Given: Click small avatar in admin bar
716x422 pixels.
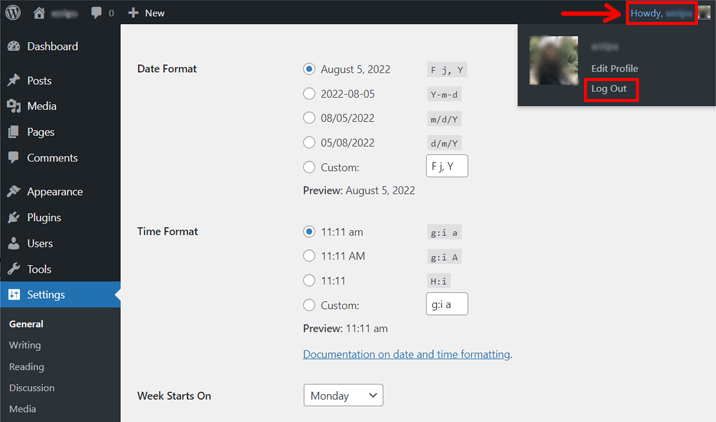Looking at the screenshot, I should (x=705, y=13).
